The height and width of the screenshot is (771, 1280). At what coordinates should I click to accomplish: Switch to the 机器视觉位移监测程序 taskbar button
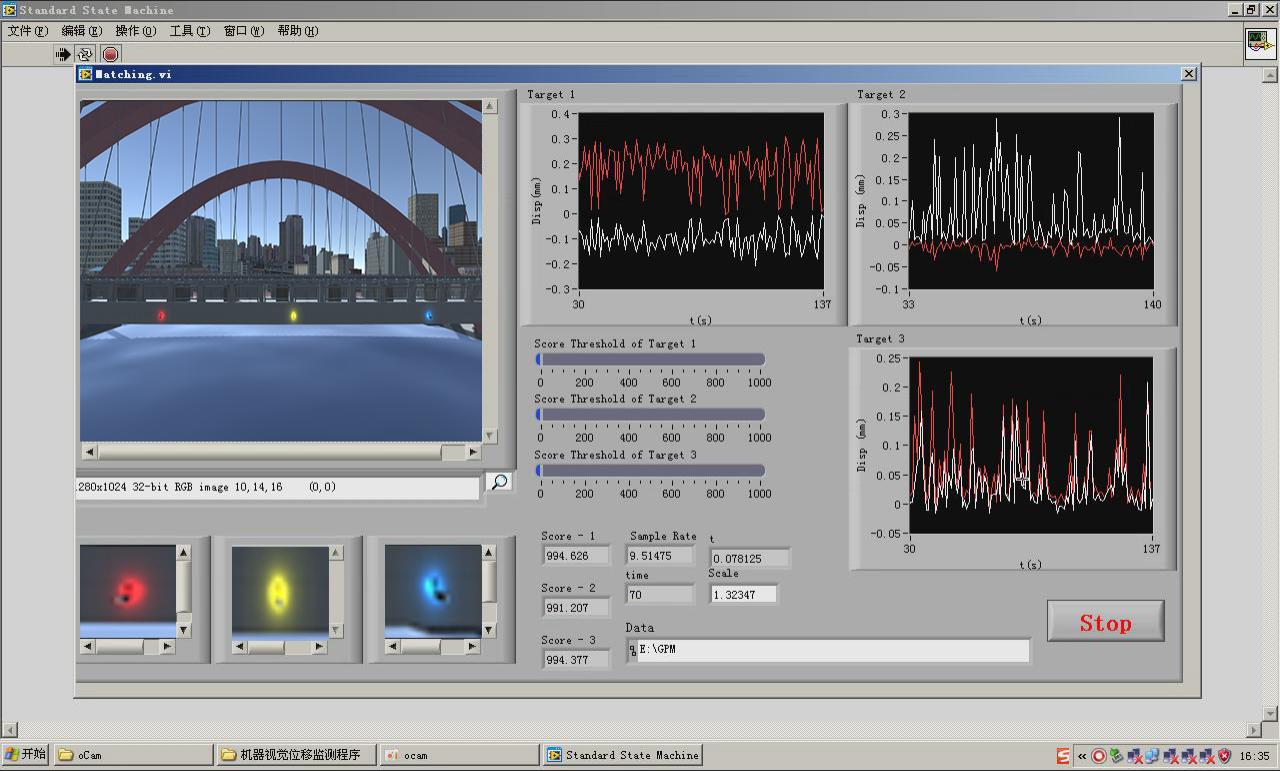point(296,755)
